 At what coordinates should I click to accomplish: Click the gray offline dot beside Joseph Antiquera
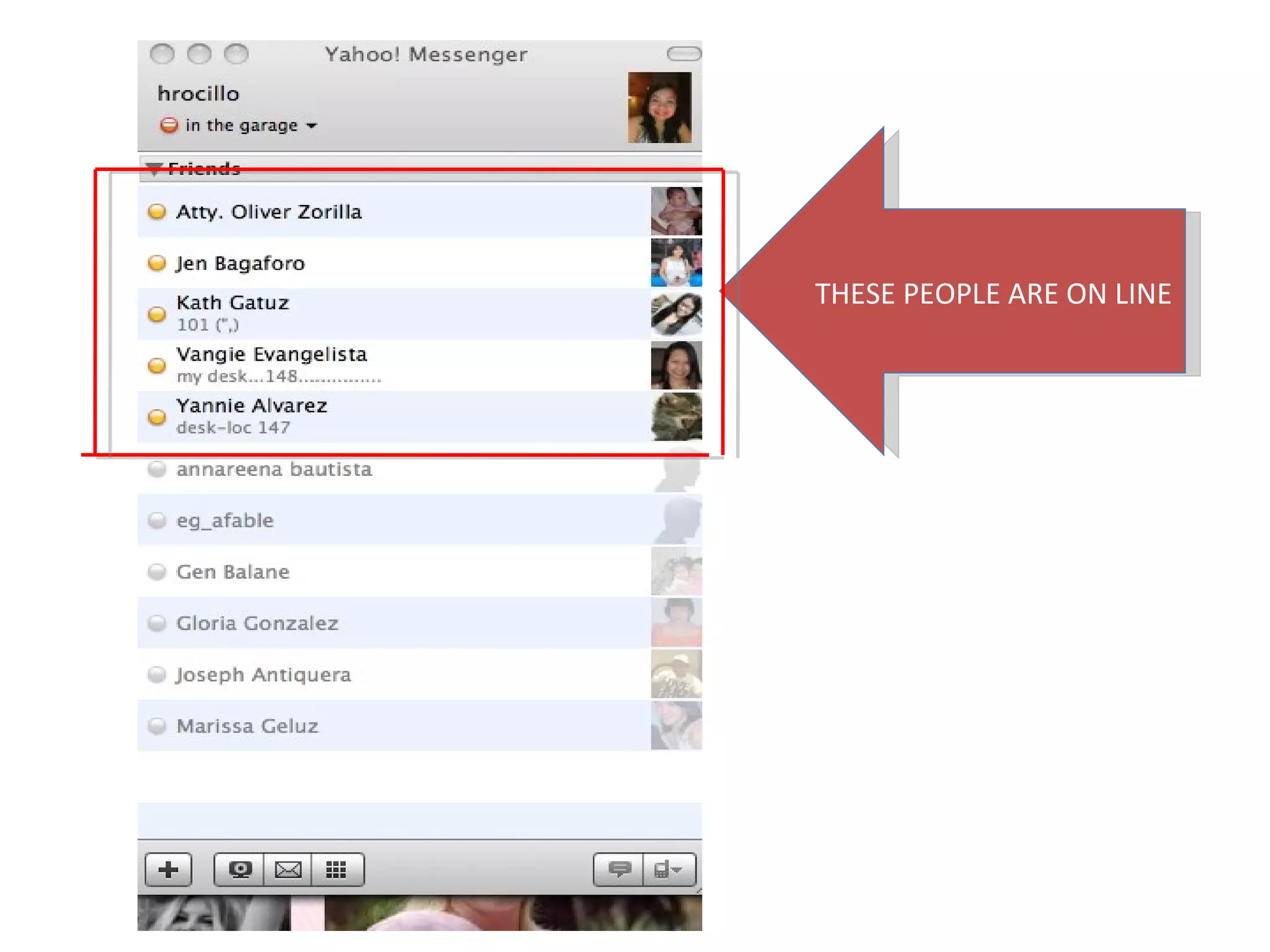[x=157, y=674]
